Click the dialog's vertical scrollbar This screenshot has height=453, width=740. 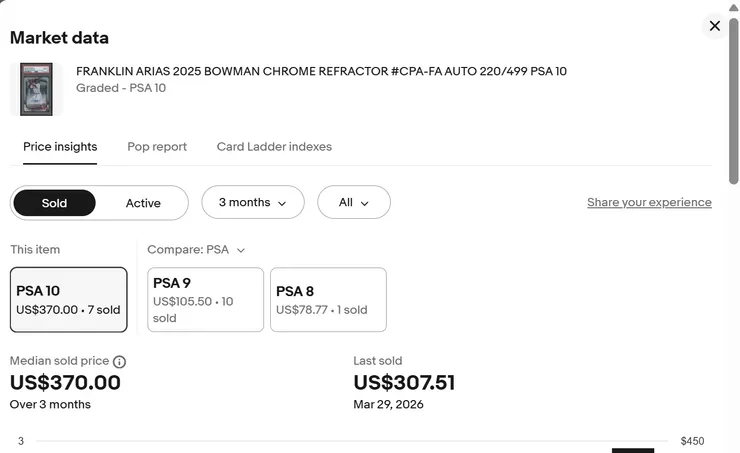click(x=733, y=100)
